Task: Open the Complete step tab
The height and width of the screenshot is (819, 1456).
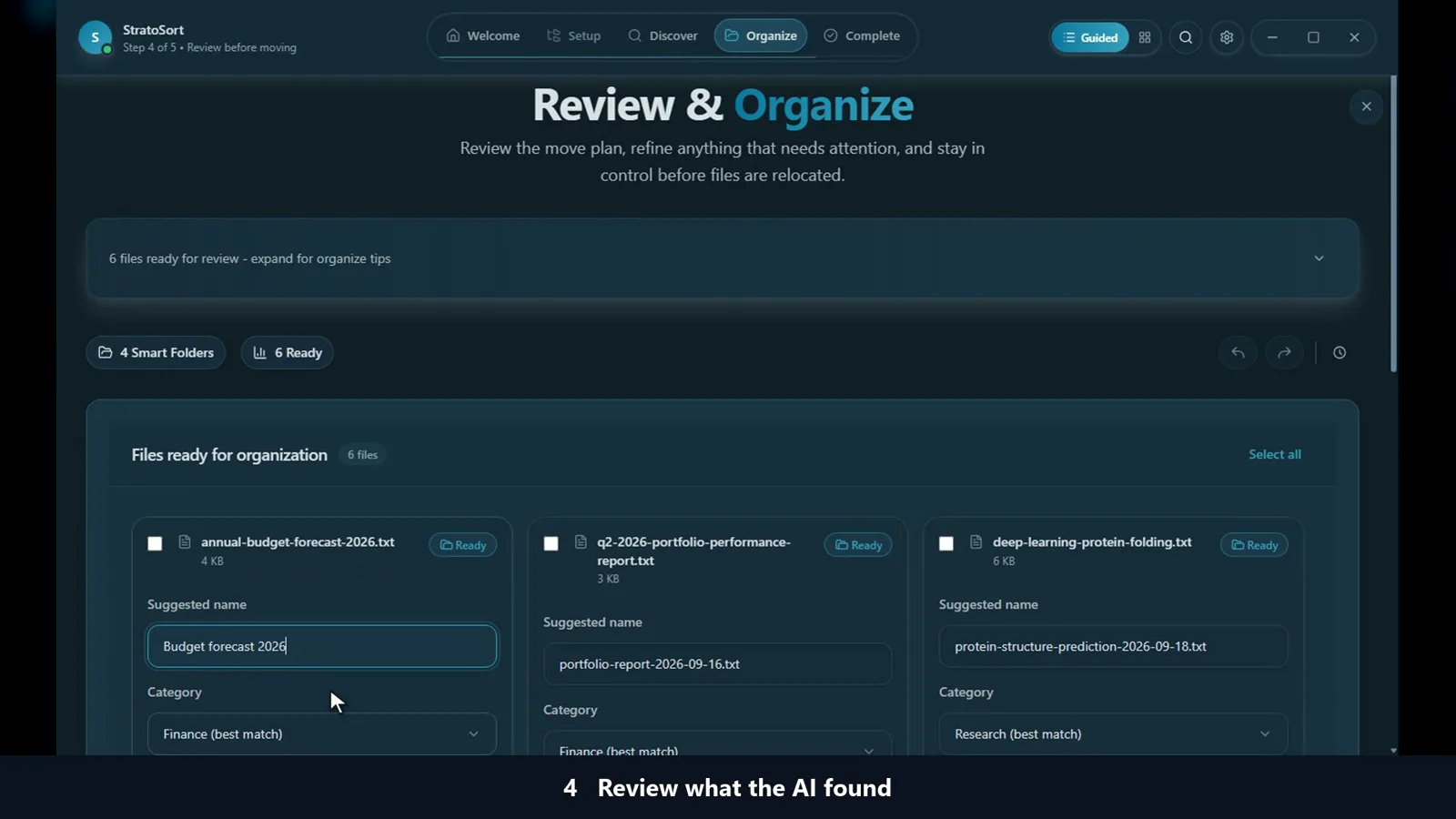Action: click(x=862, y=35)
